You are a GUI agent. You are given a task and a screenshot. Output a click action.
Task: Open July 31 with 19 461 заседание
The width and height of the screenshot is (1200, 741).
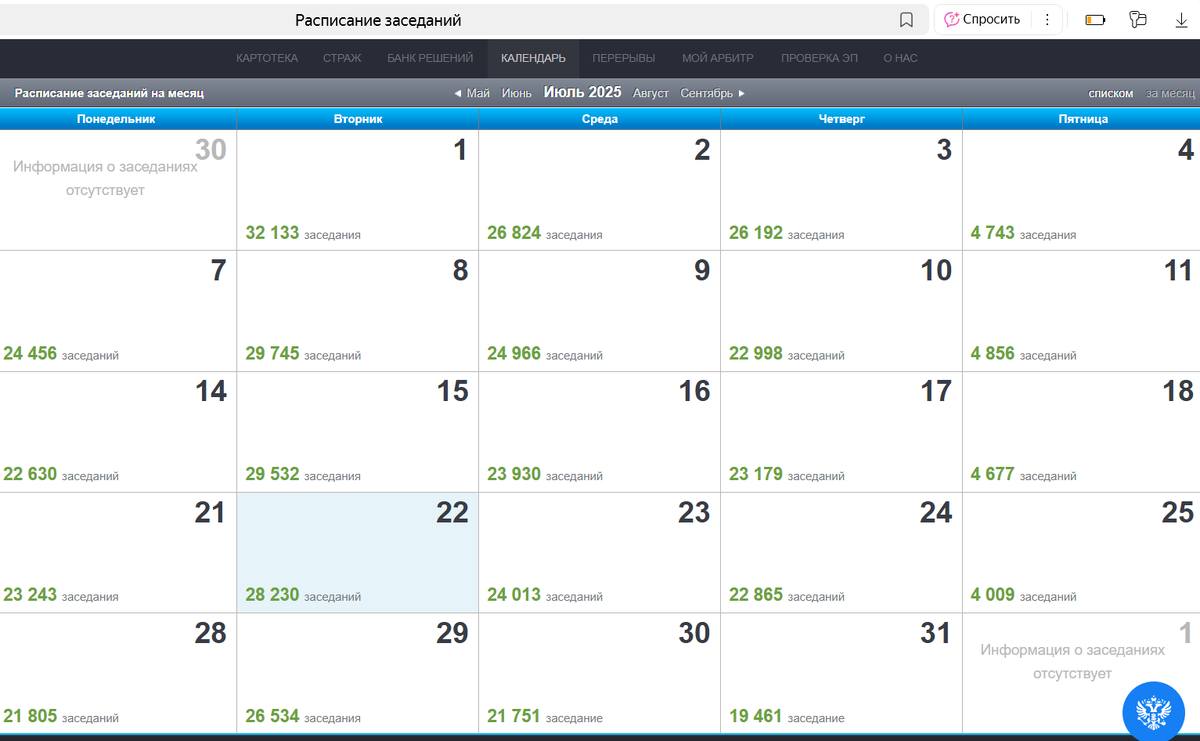tap(841, 674)
